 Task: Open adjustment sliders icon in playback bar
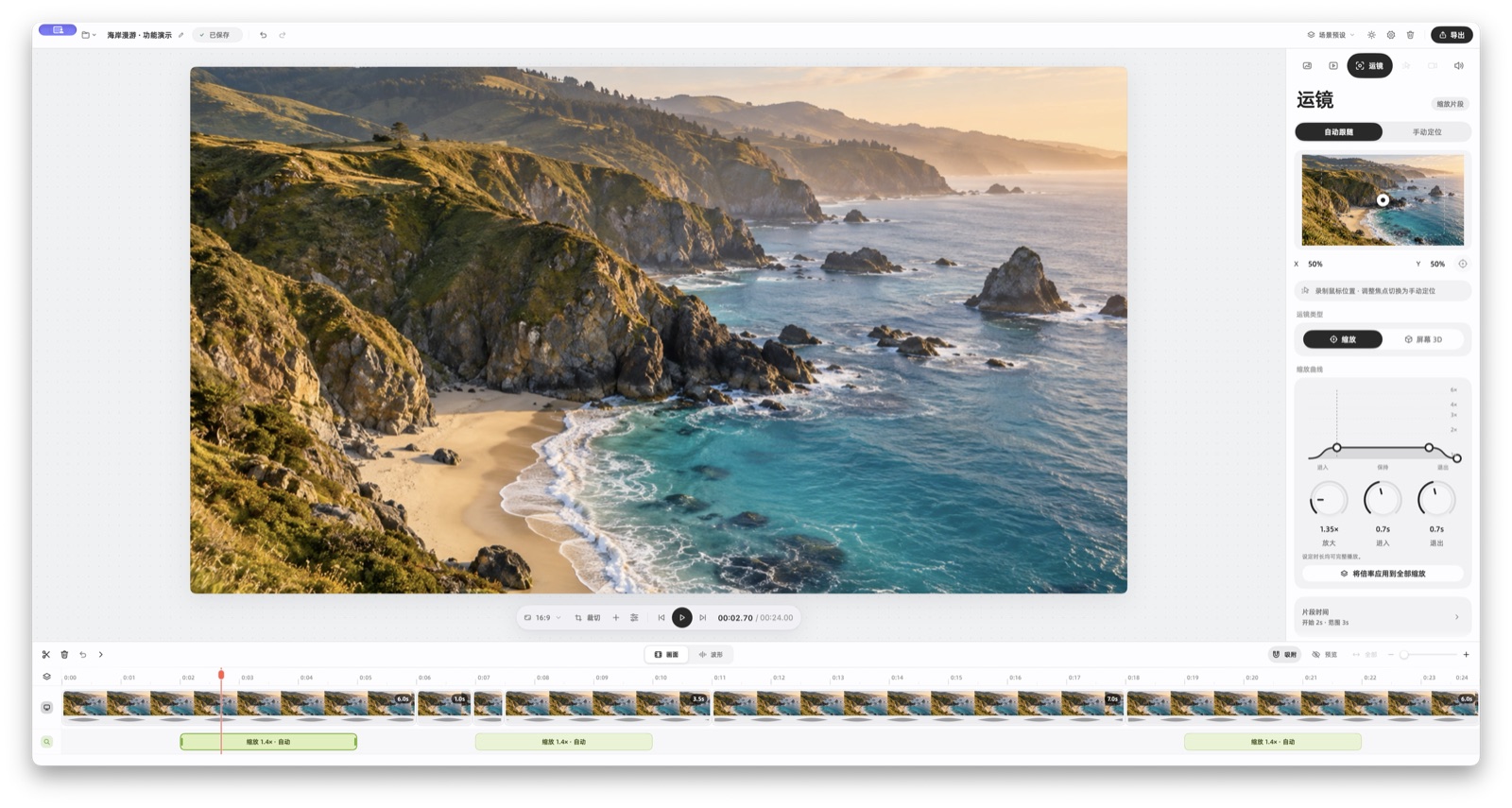pyautogui.click(x=634, y=617)
